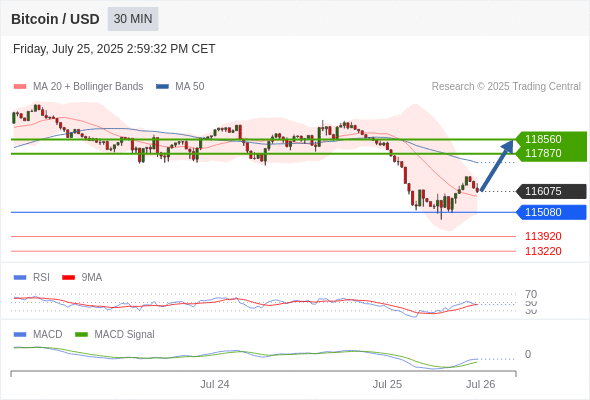Click the MA 50 blue legend swatch
Screen dimensions: 590x400
click(x=162, y=87)
